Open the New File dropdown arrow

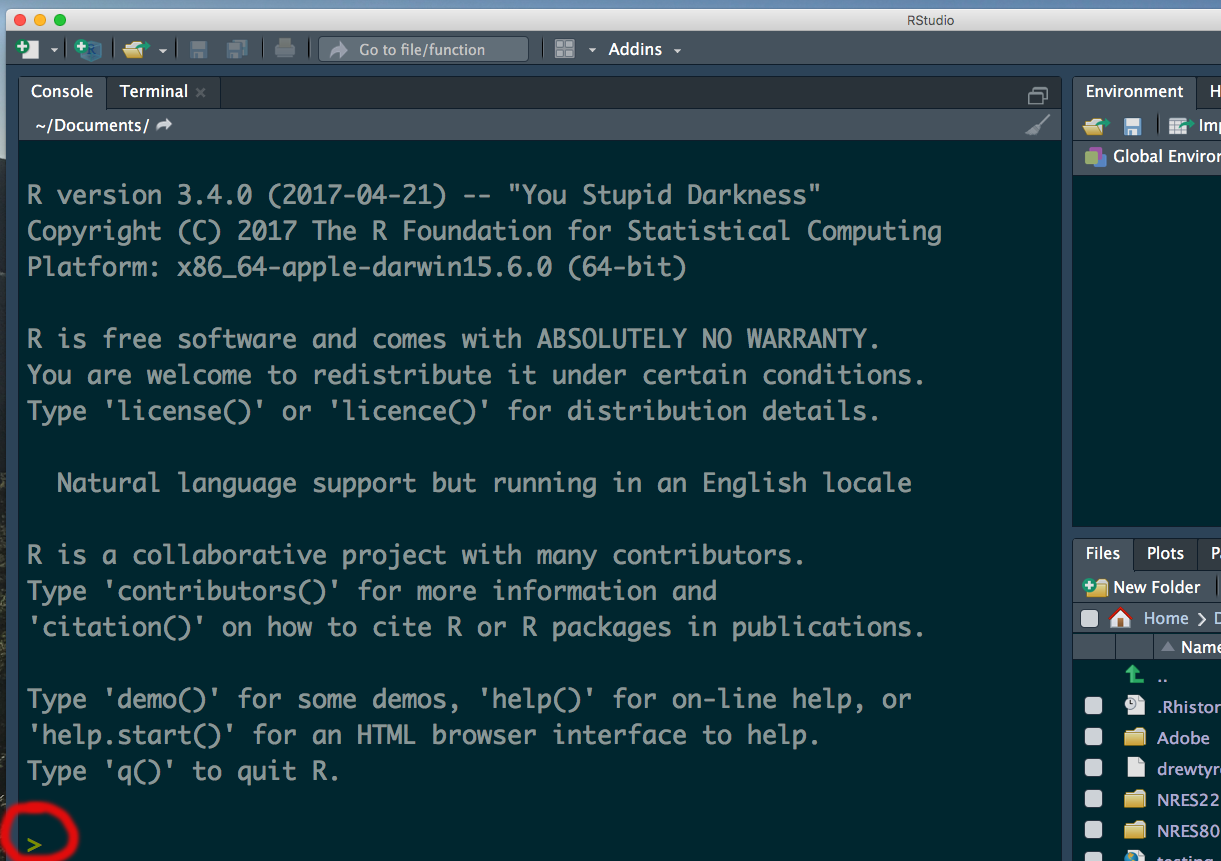[54, 50]
